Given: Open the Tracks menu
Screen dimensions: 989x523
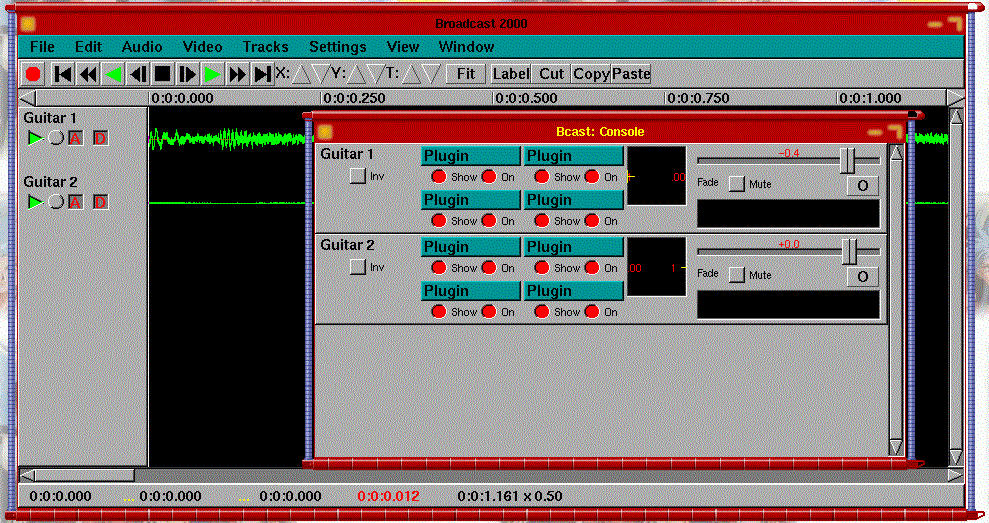Looking at the screenshot, I should click(265, 47).
